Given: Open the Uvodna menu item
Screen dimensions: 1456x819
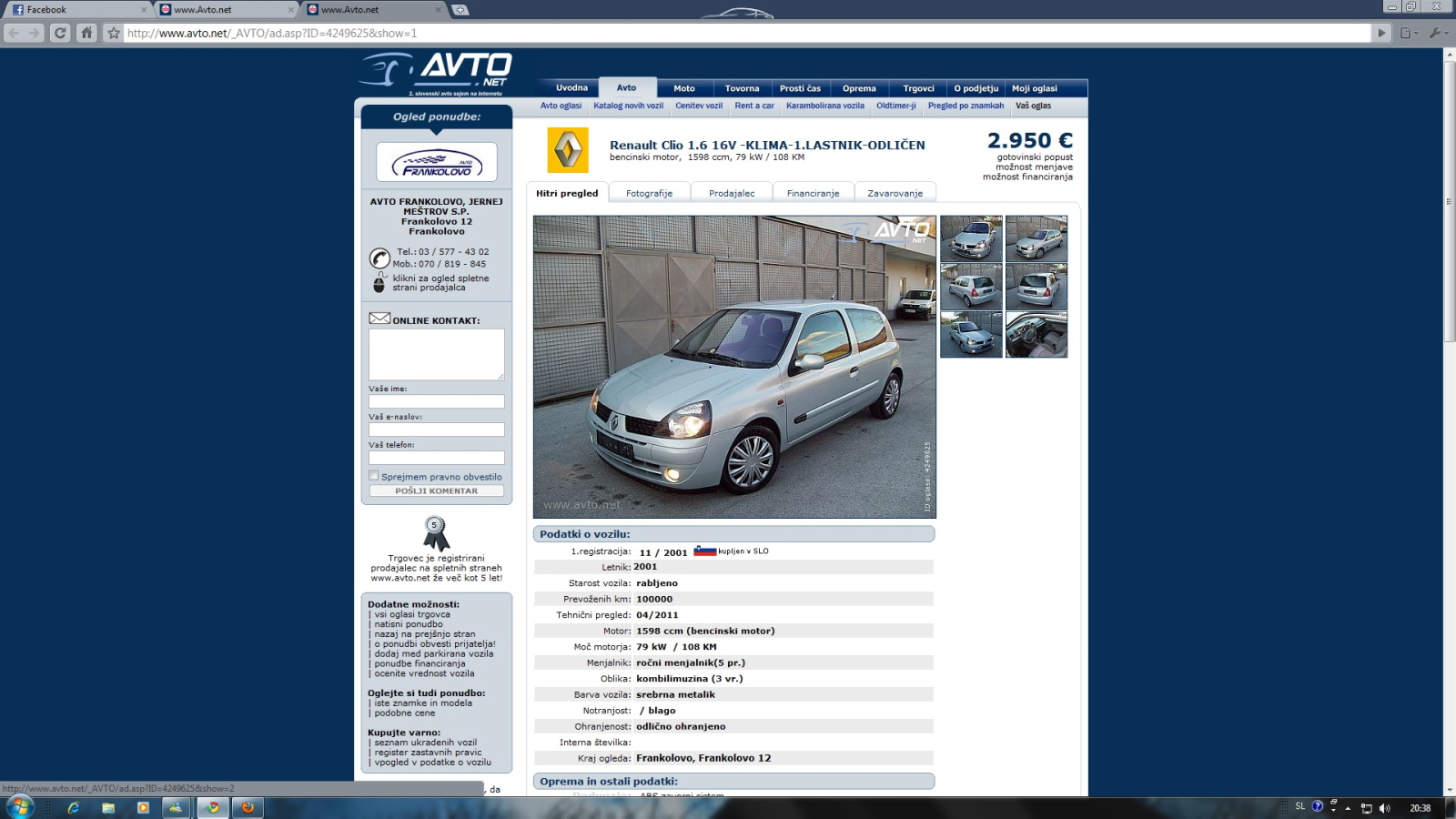Looking at the screenshot, I should coord(571,88).
